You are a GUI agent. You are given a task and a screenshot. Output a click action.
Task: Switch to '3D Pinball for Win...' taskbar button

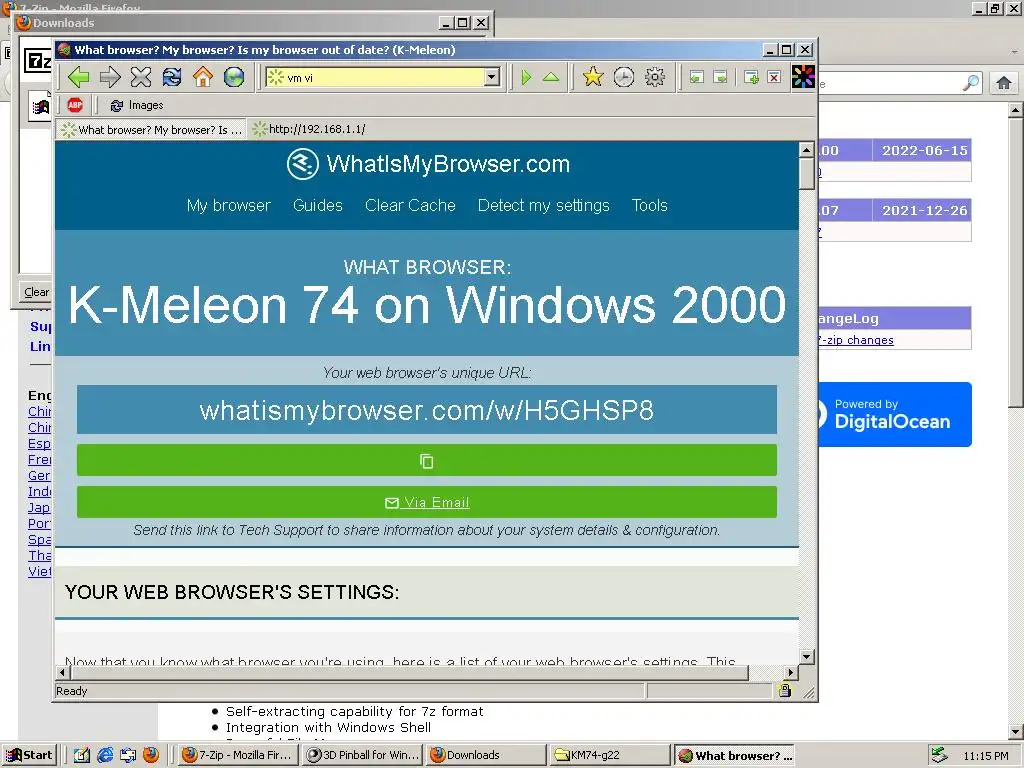[363, 755]
